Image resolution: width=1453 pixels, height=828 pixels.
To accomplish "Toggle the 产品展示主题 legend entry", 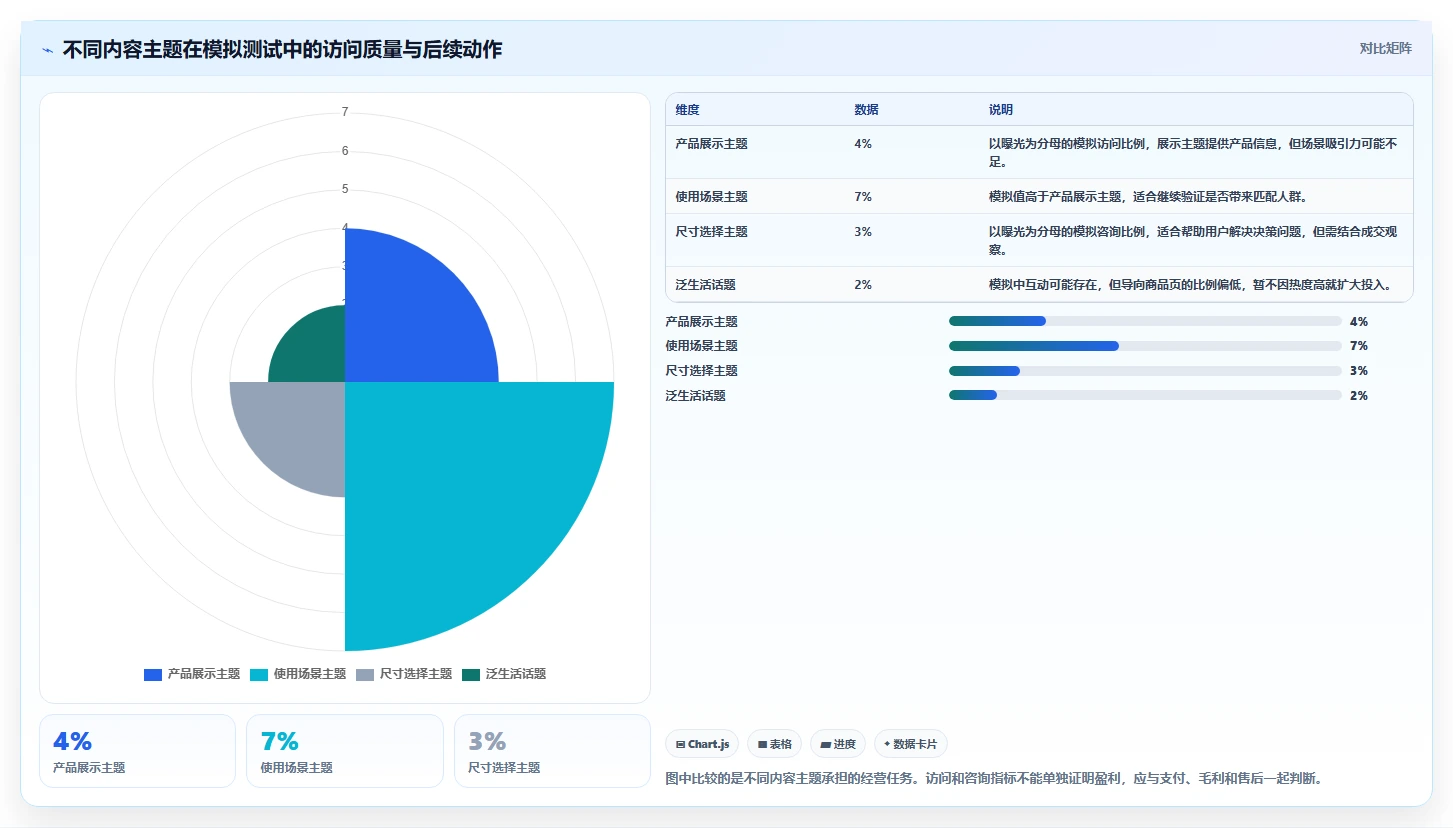I will (192, 674).
